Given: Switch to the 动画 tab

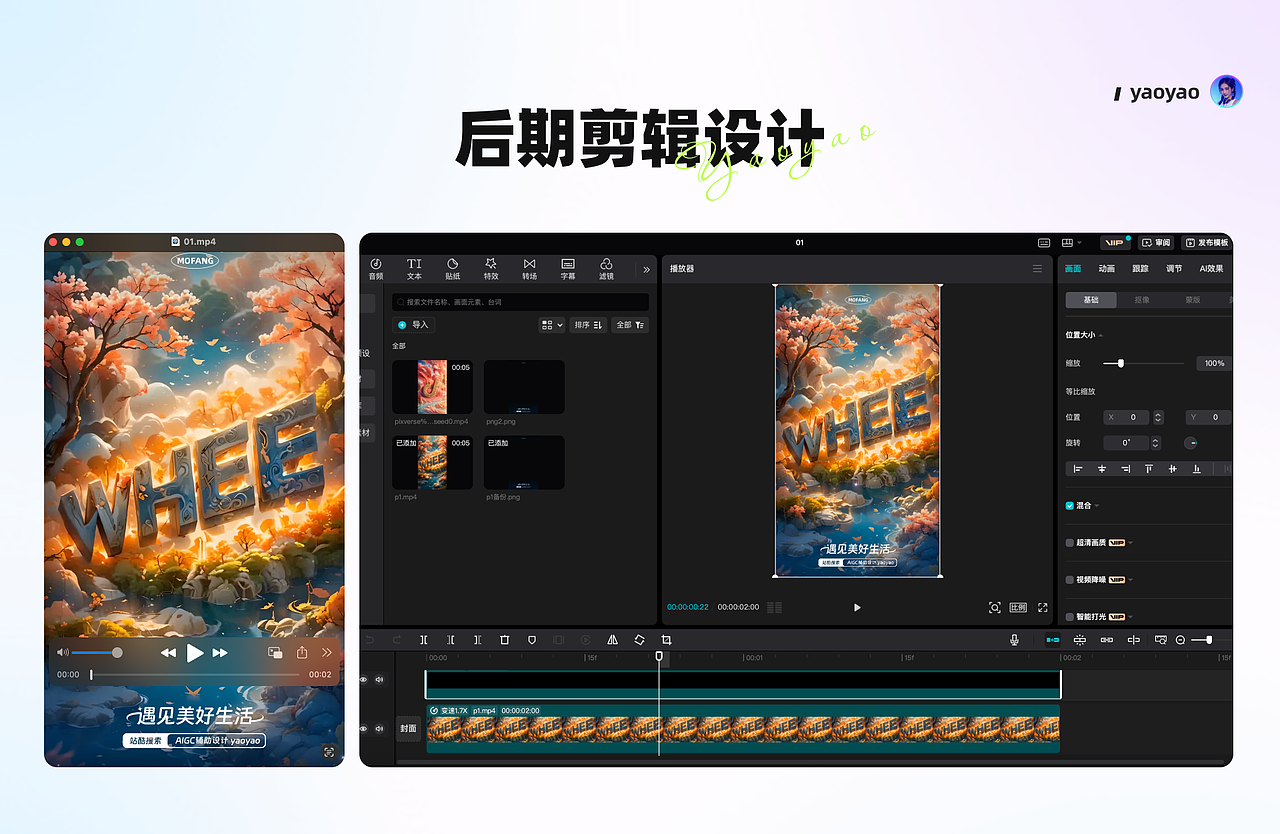Looking at the screenshot, I should (x=1106, y=269).
